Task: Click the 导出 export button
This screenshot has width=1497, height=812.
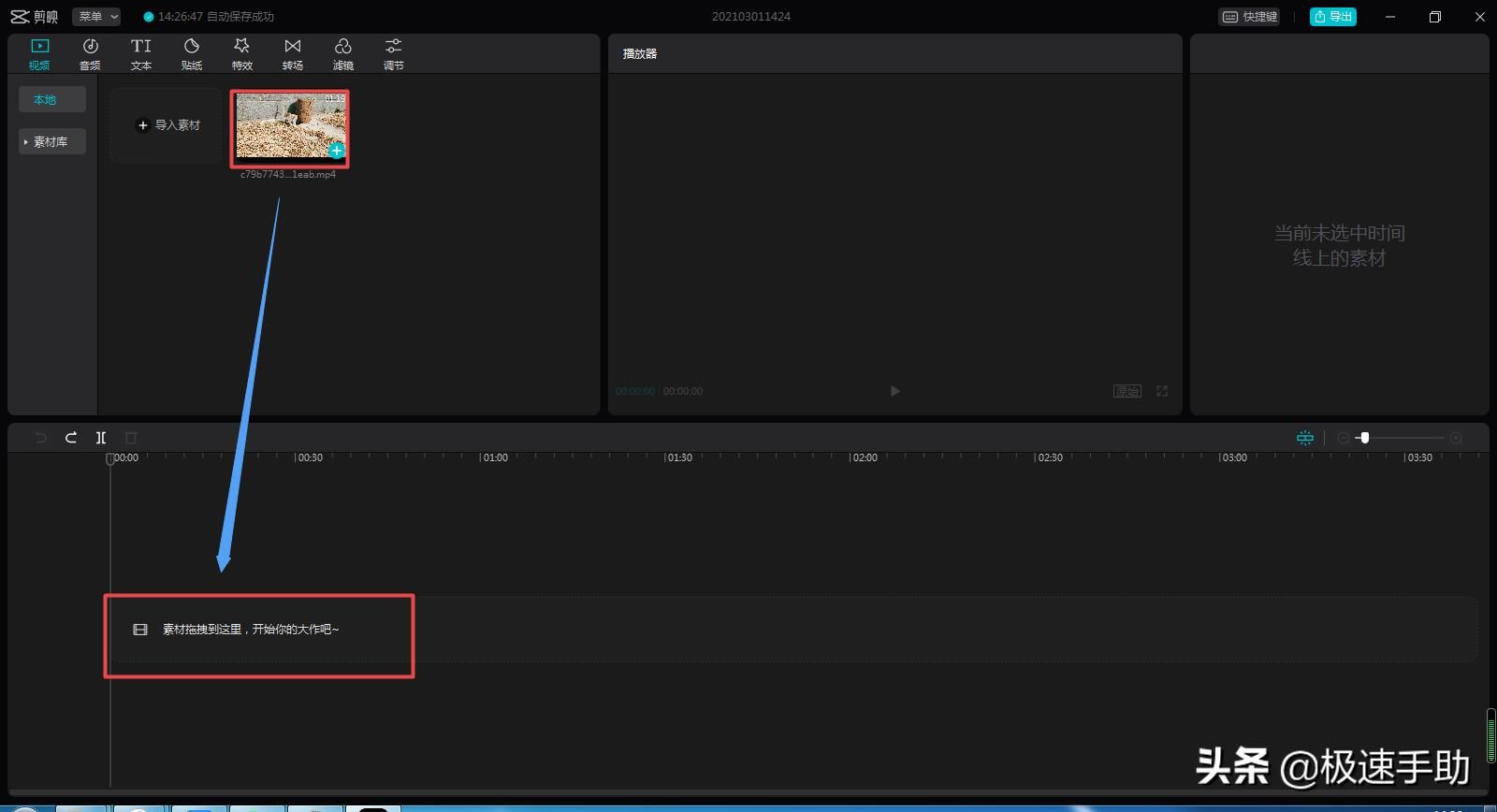Action: 1332,17
